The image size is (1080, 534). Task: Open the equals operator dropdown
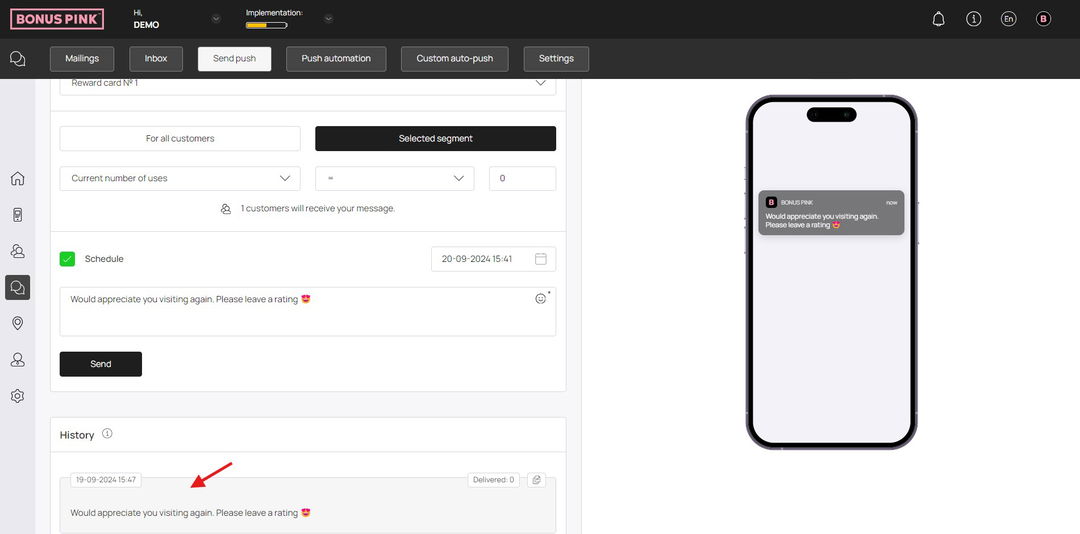395,178
